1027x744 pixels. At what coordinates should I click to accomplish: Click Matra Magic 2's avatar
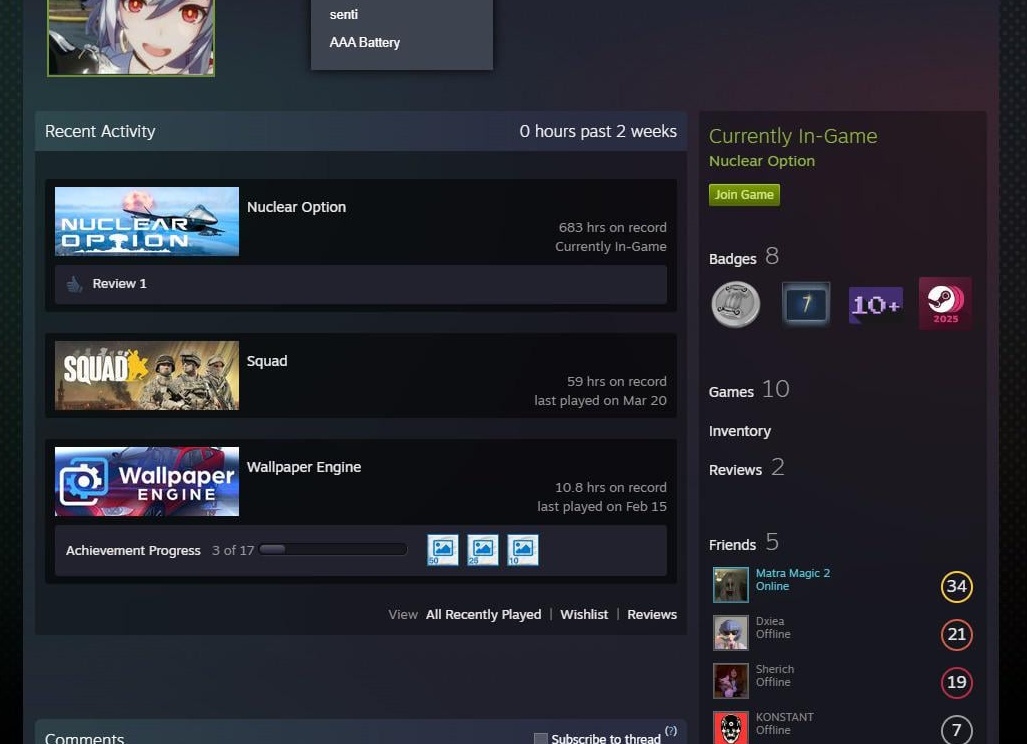coord(730,585)
